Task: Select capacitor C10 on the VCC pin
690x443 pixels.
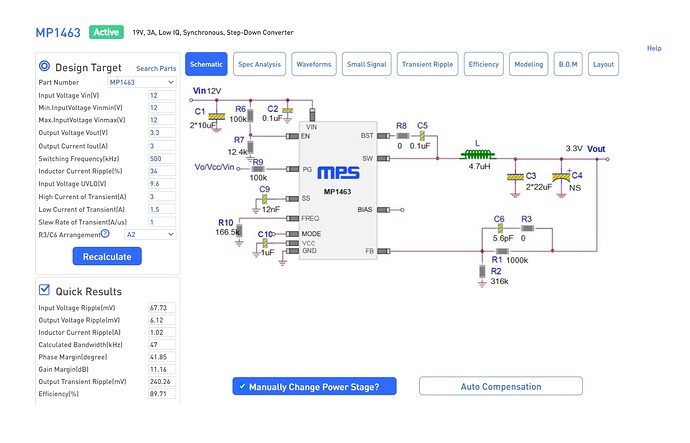Action: [265, 243]
